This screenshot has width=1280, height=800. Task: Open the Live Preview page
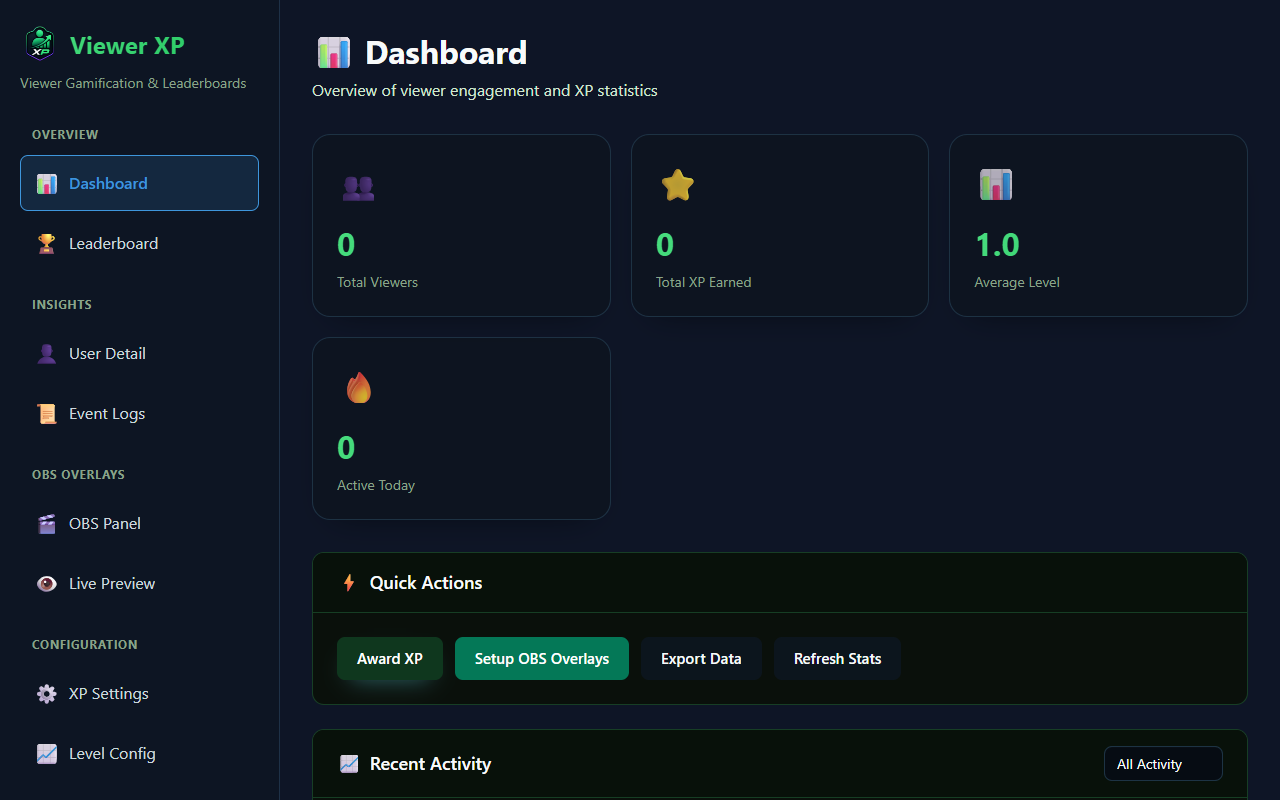139,583
